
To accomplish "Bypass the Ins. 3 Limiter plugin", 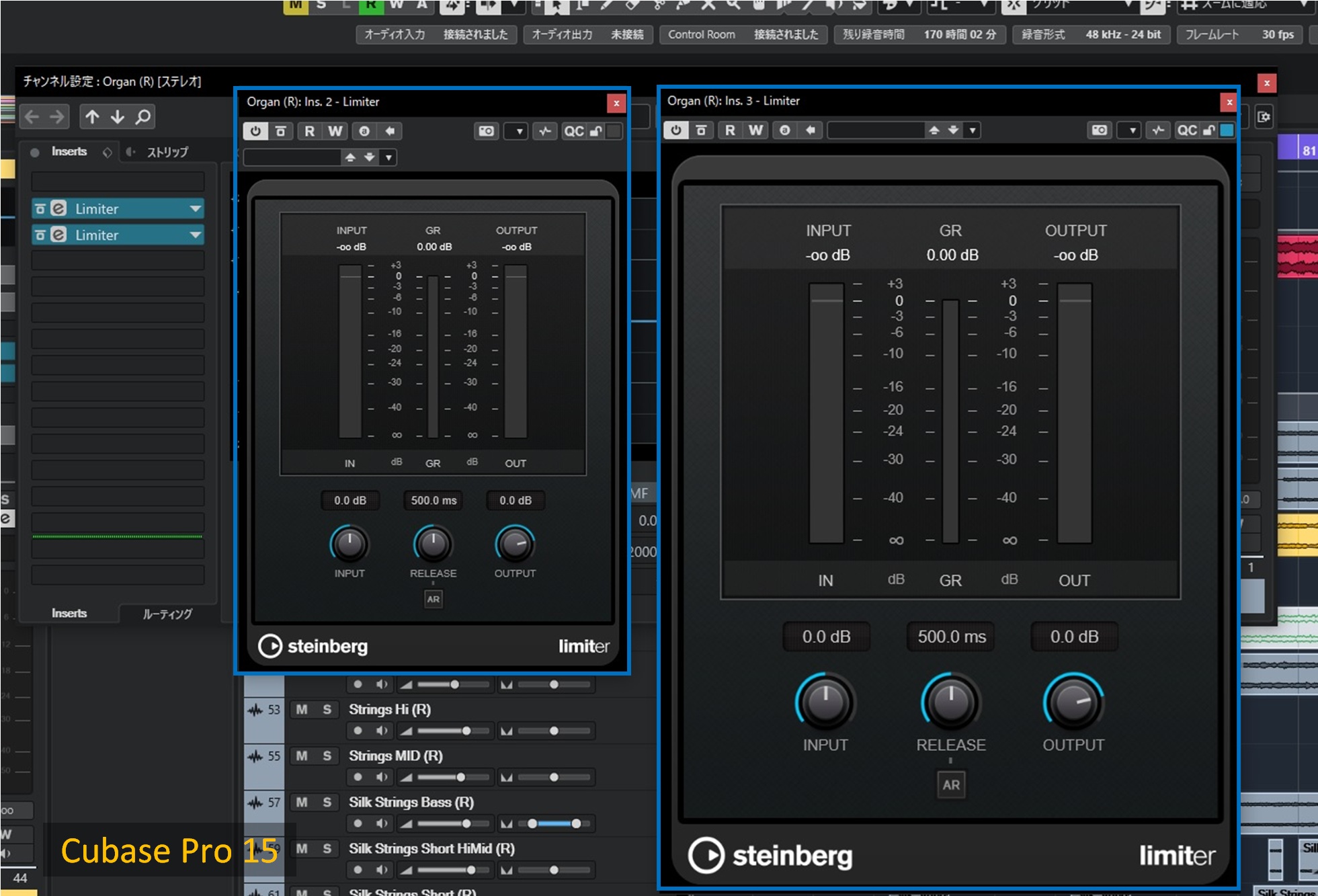I will 701,130.
